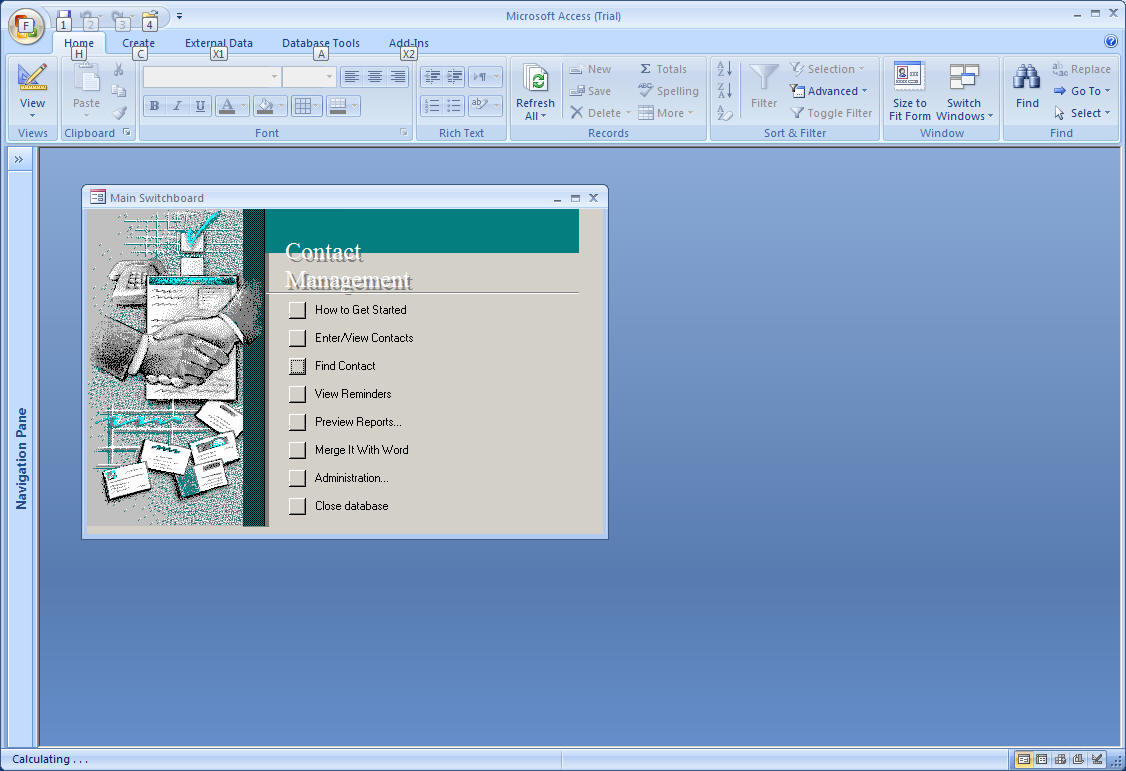This screenshot has width=1126, height=771.
Task: Click the Enter/View Contacts box
Action: pos(297,337)
